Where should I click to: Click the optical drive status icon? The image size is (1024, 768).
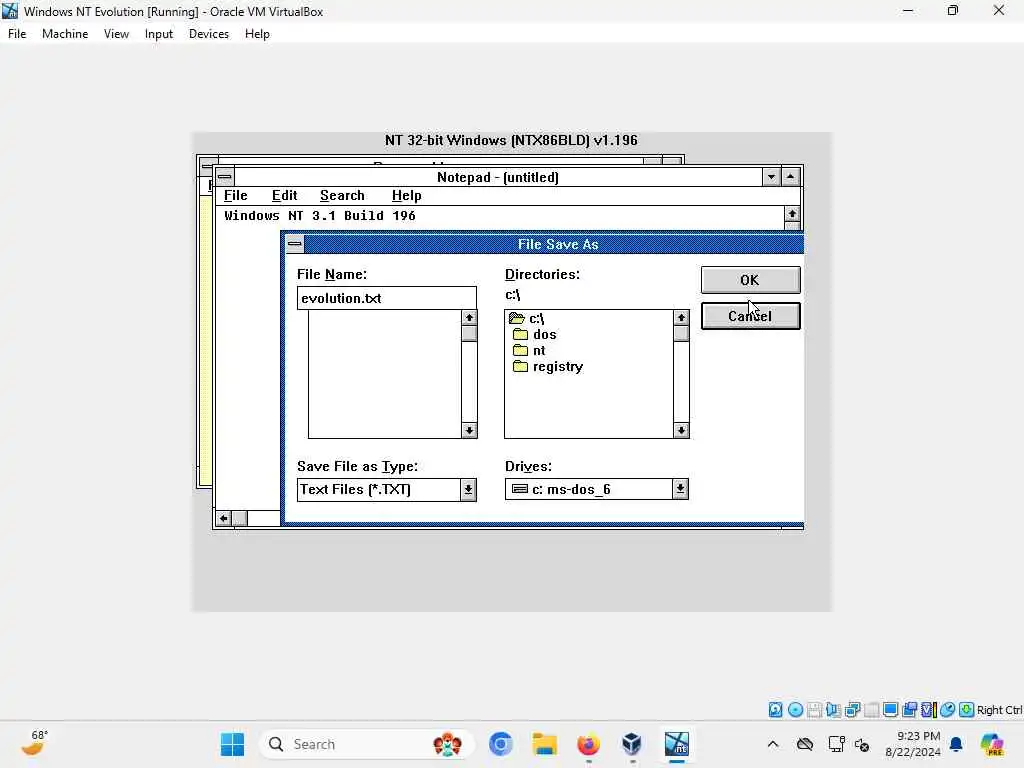point(795,710)
